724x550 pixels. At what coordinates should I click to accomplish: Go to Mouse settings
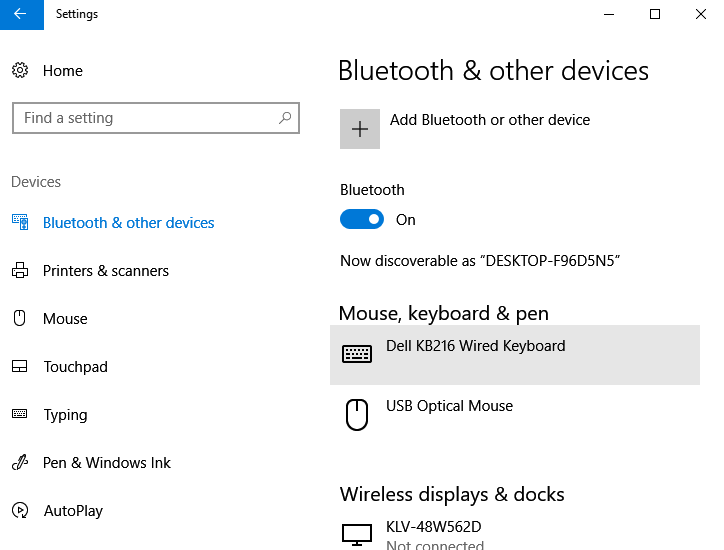click(65, 319)
